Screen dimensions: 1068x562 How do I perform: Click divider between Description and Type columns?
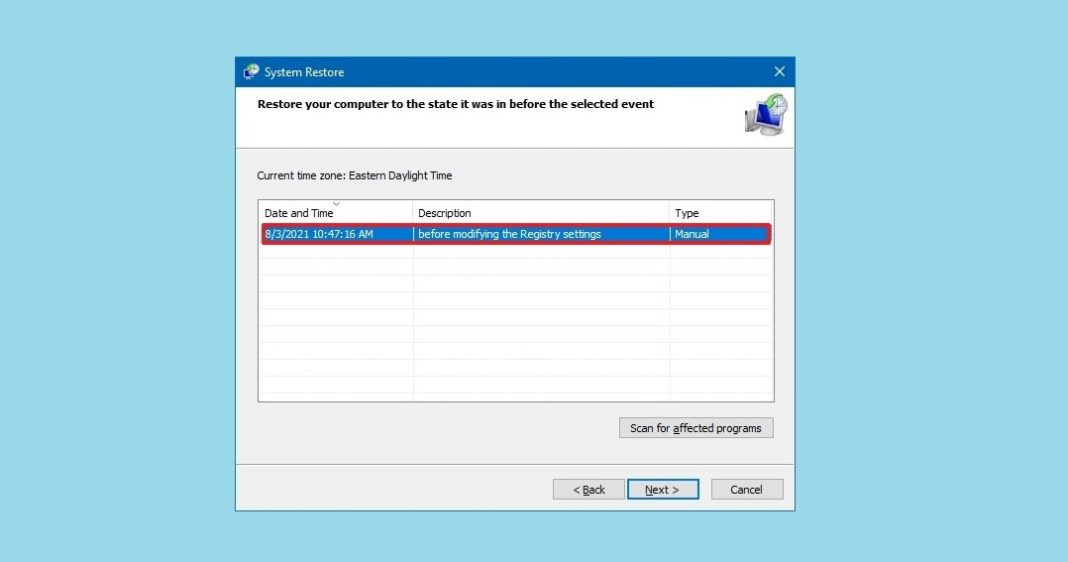pyautogui.click(x=670, y=213)
